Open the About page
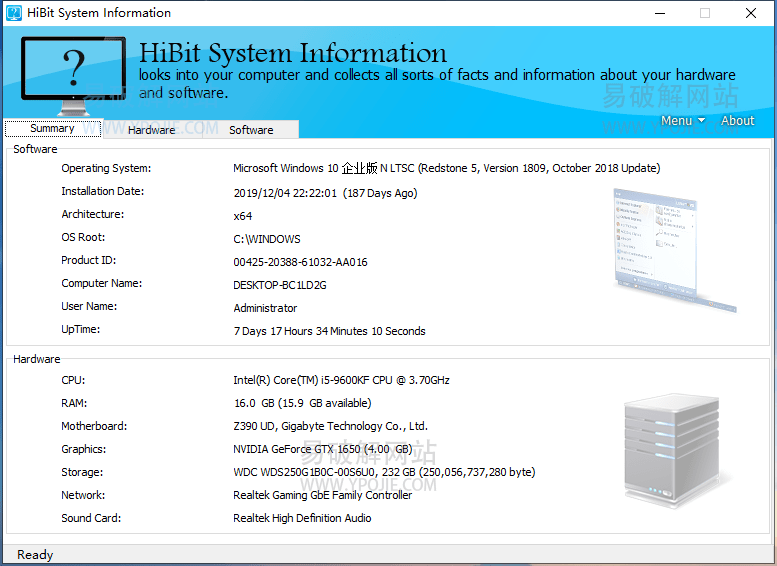 point(738,121)
